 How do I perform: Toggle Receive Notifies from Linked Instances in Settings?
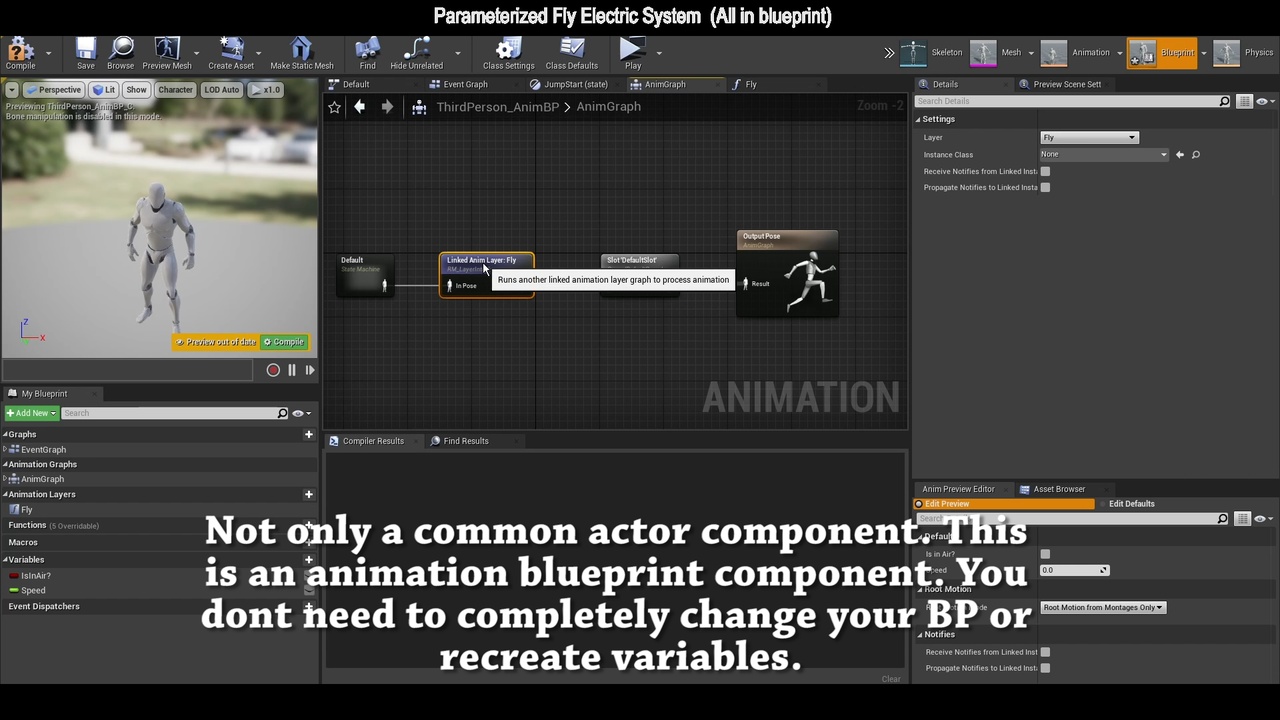pos(1045,171)
